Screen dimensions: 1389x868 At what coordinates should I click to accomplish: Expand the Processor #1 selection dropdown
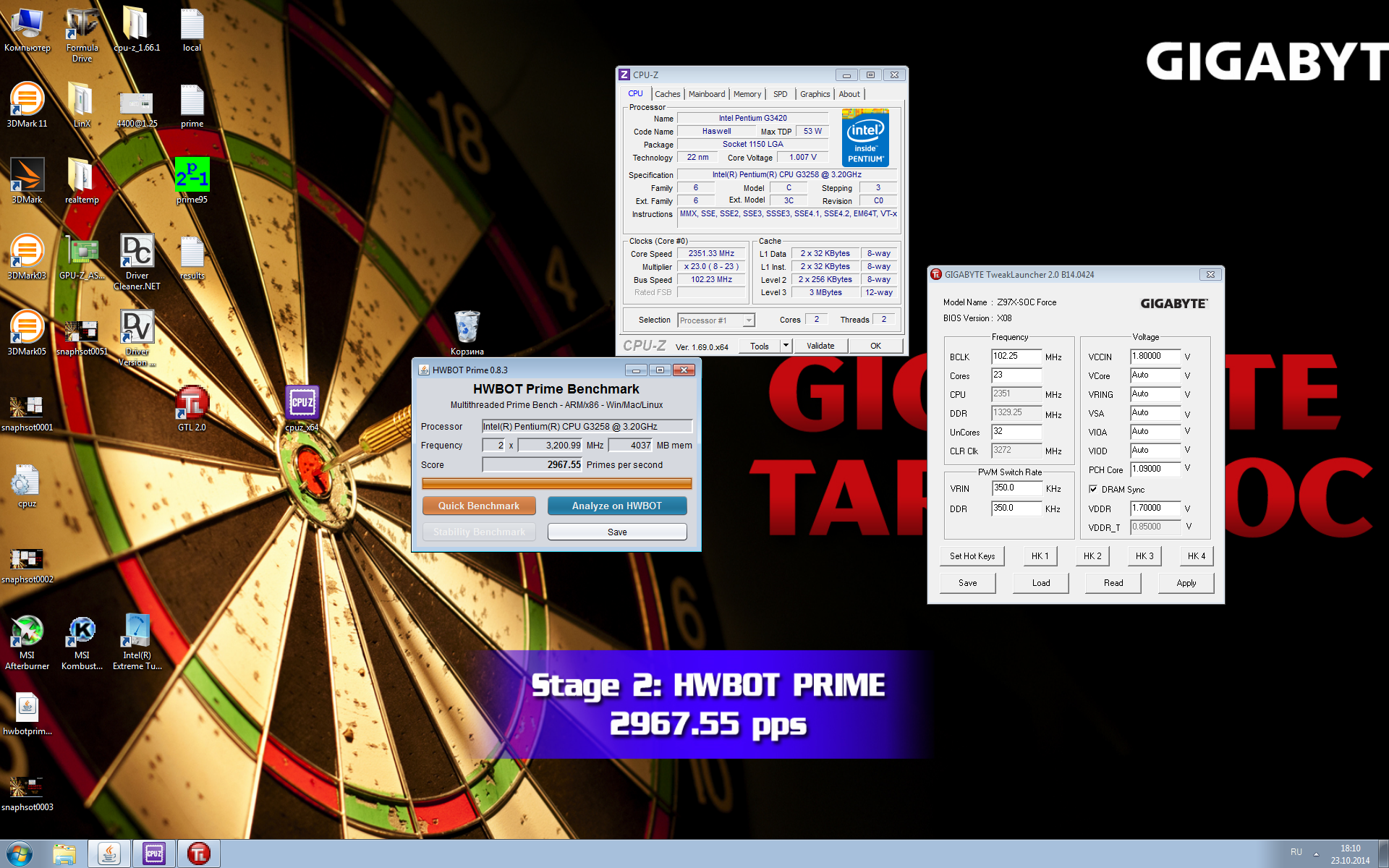point(749,320)
